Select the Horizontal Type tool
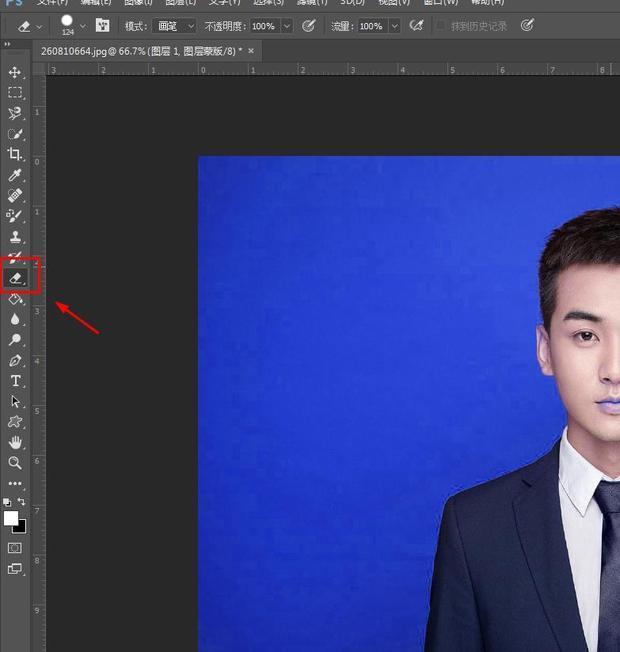 (x=15, y=381)
